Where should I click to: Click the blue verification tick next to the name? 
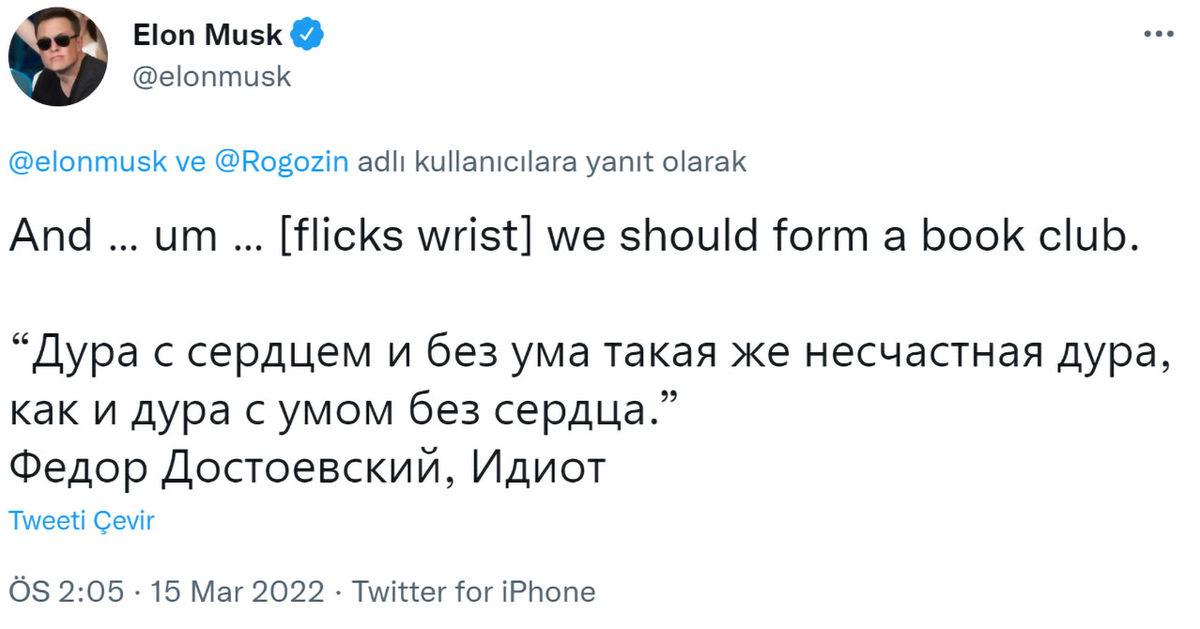tap(303, 34)
